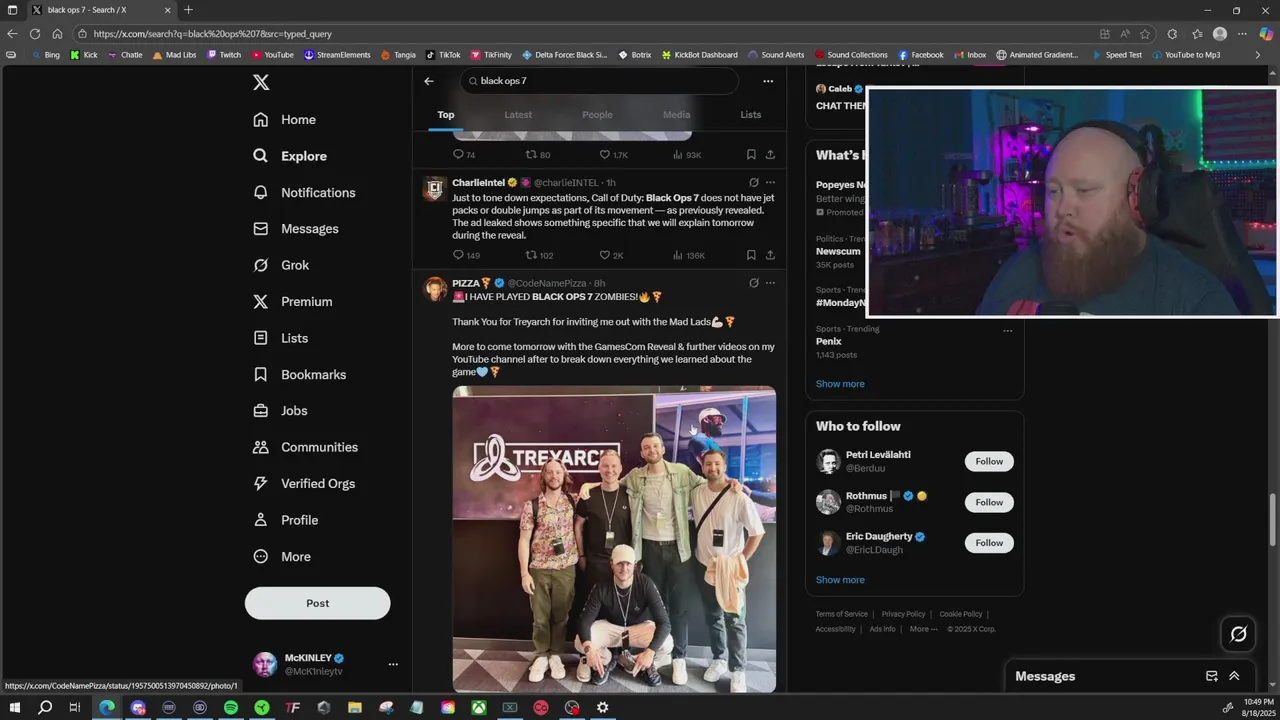
Task: View analytics showing 93K views
Action: point(687,155)
